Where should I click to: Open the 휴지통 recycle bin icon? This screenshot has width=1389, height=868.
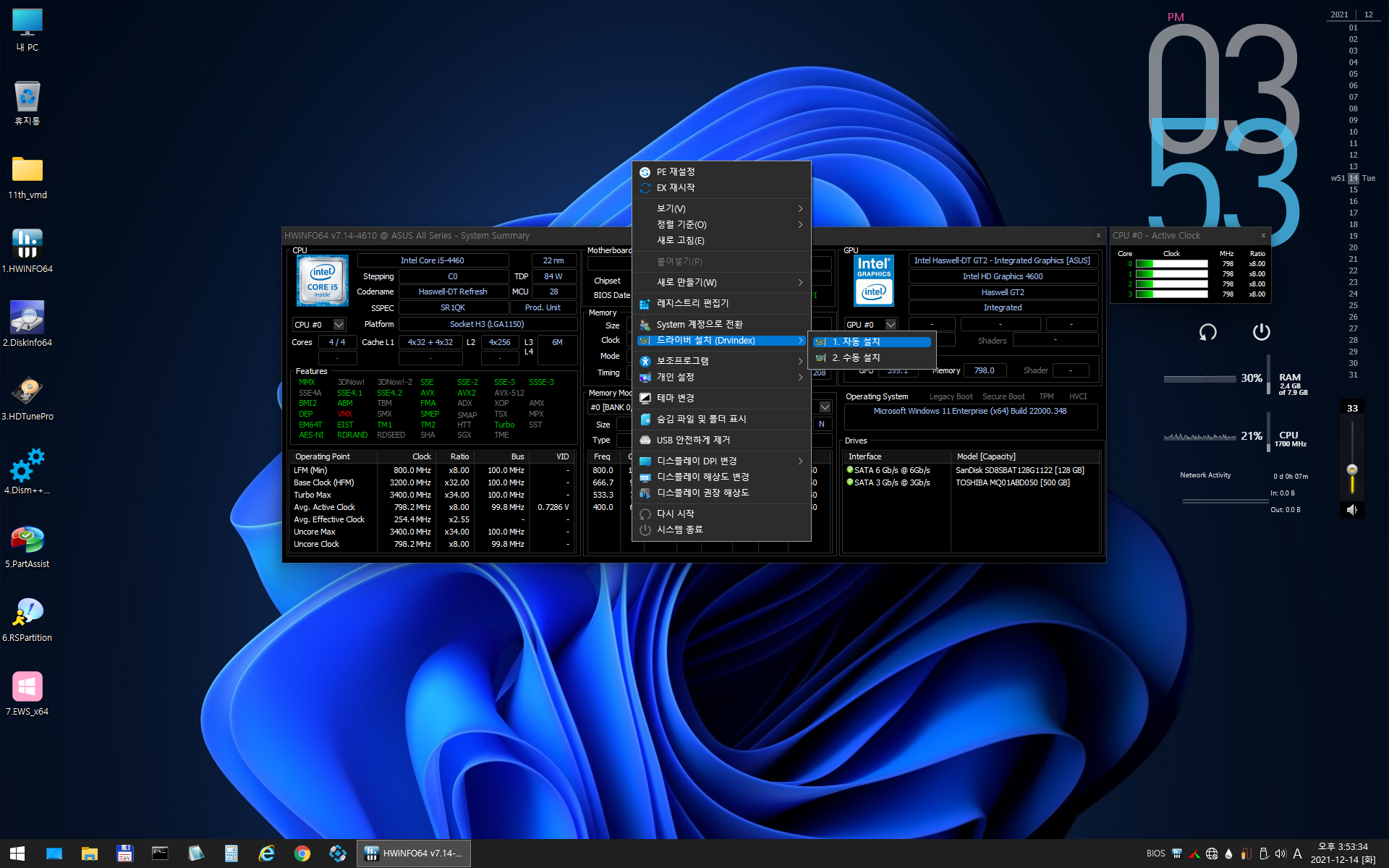[27, 103]
